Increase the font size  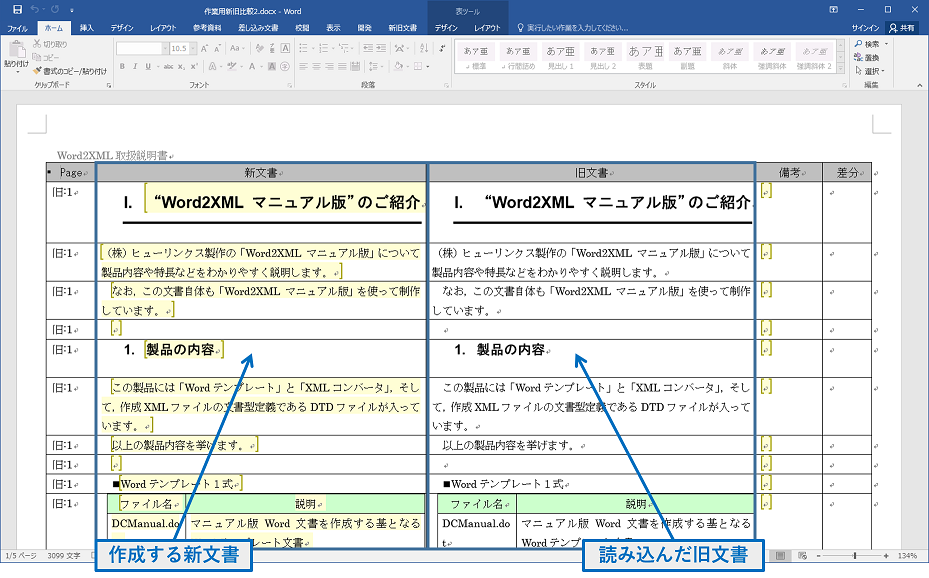(x=204, y=49)
